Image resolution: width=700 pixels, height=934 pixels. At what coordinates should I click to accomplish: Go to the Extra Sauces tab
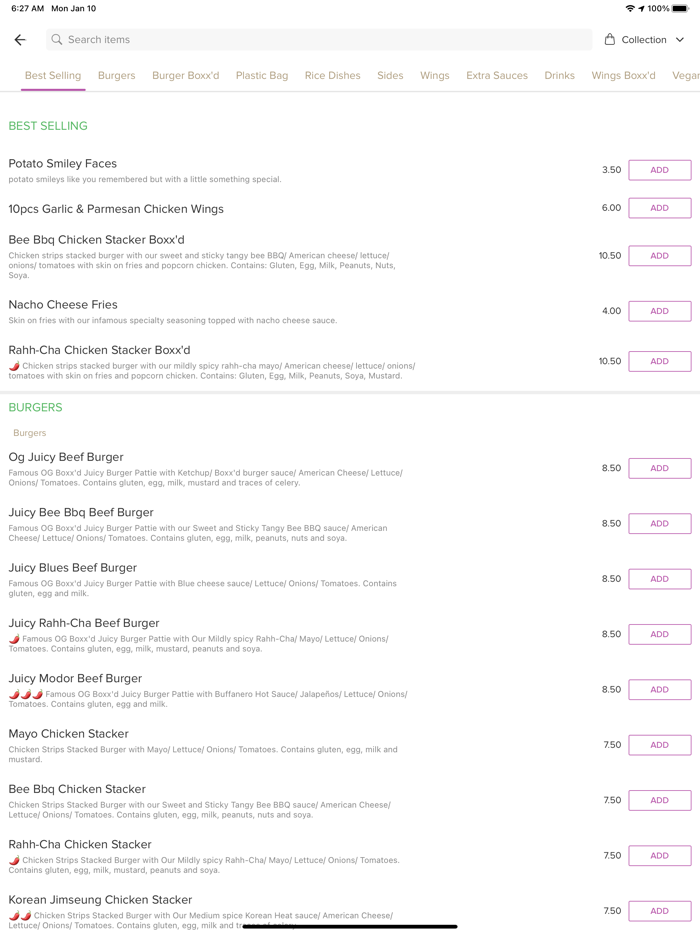tap(496, 76)
